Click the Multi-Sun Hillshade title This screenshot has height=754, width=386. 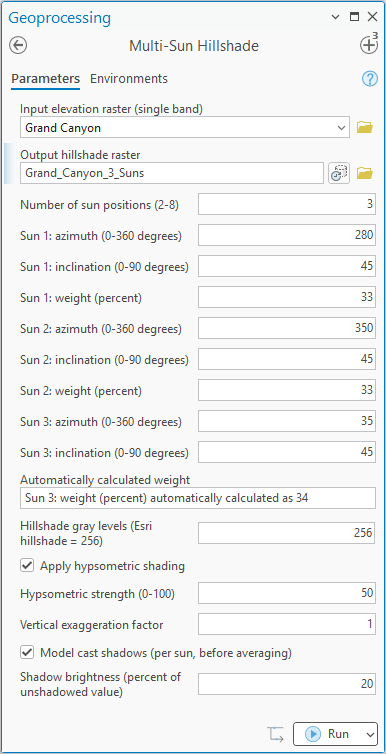tap(194, 46)
